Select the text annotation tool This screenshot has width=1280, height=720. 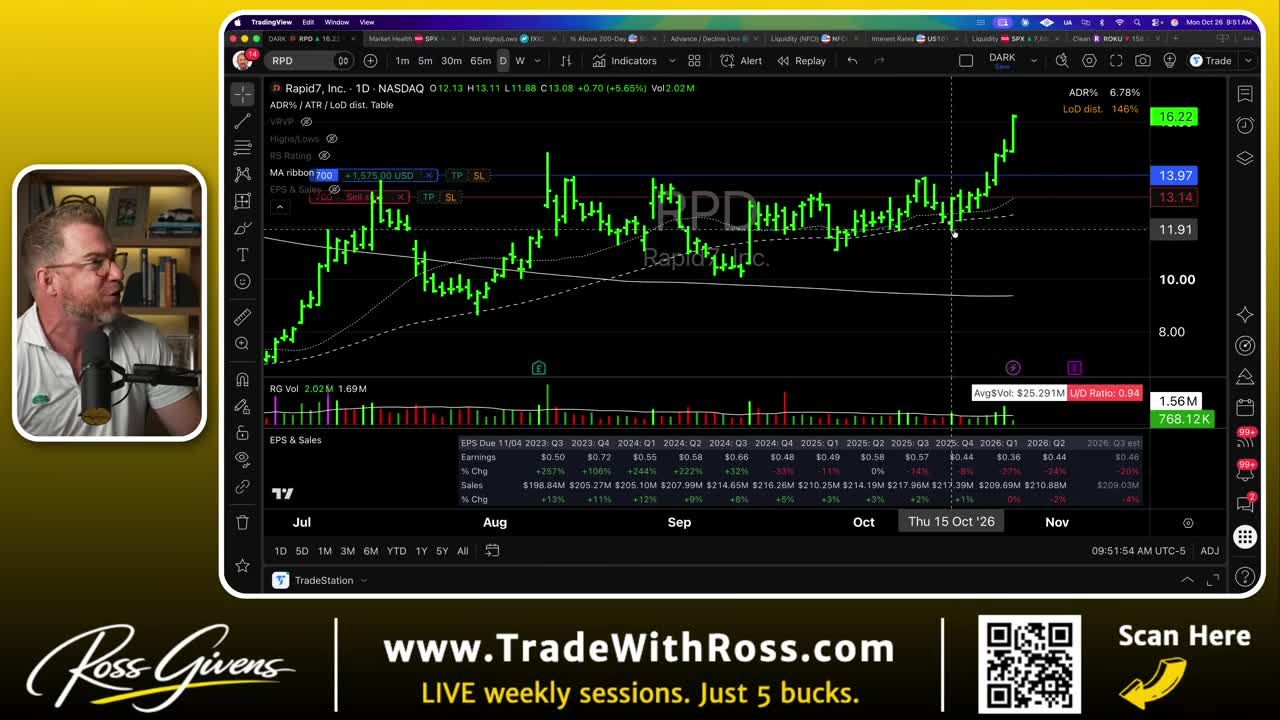pyautogui.click(x=242, y=255)
